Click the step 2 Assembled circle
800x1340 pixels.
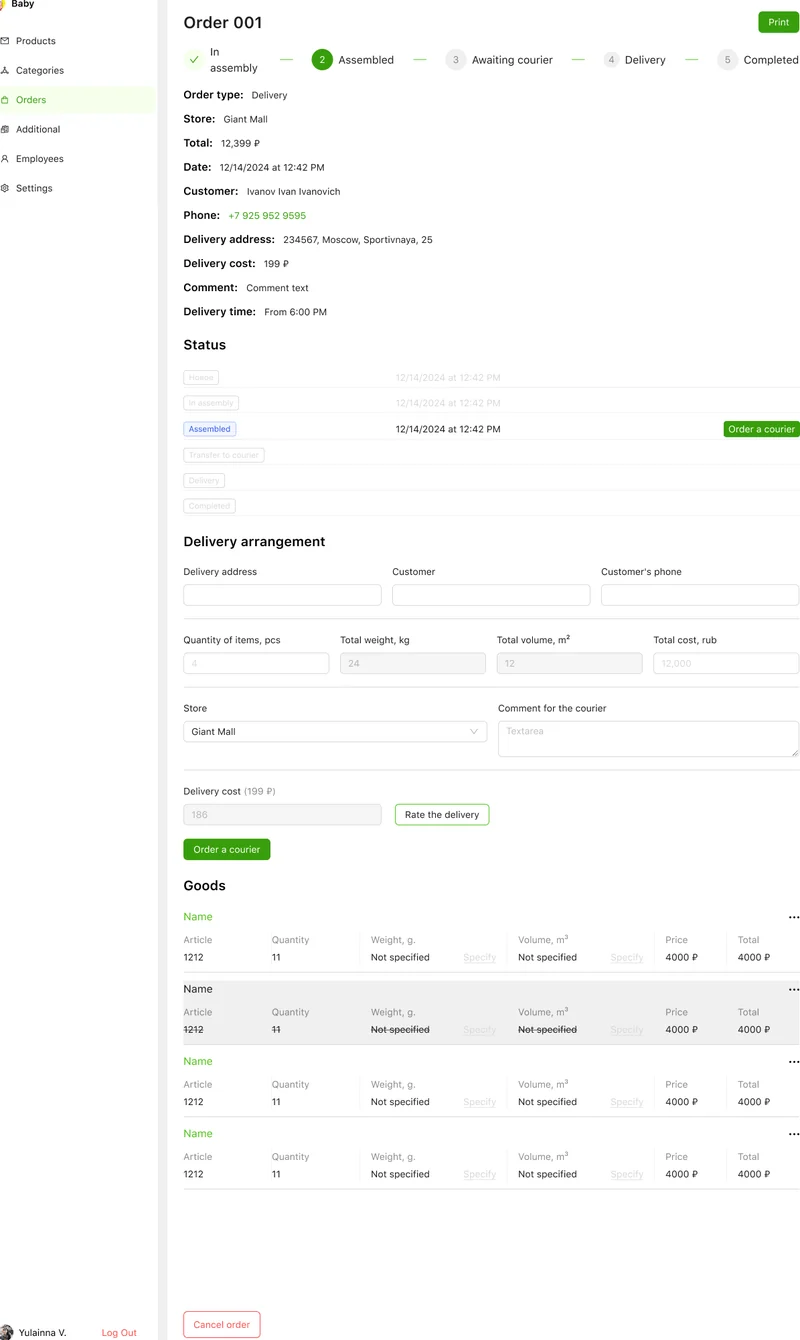tap(322, 60)
